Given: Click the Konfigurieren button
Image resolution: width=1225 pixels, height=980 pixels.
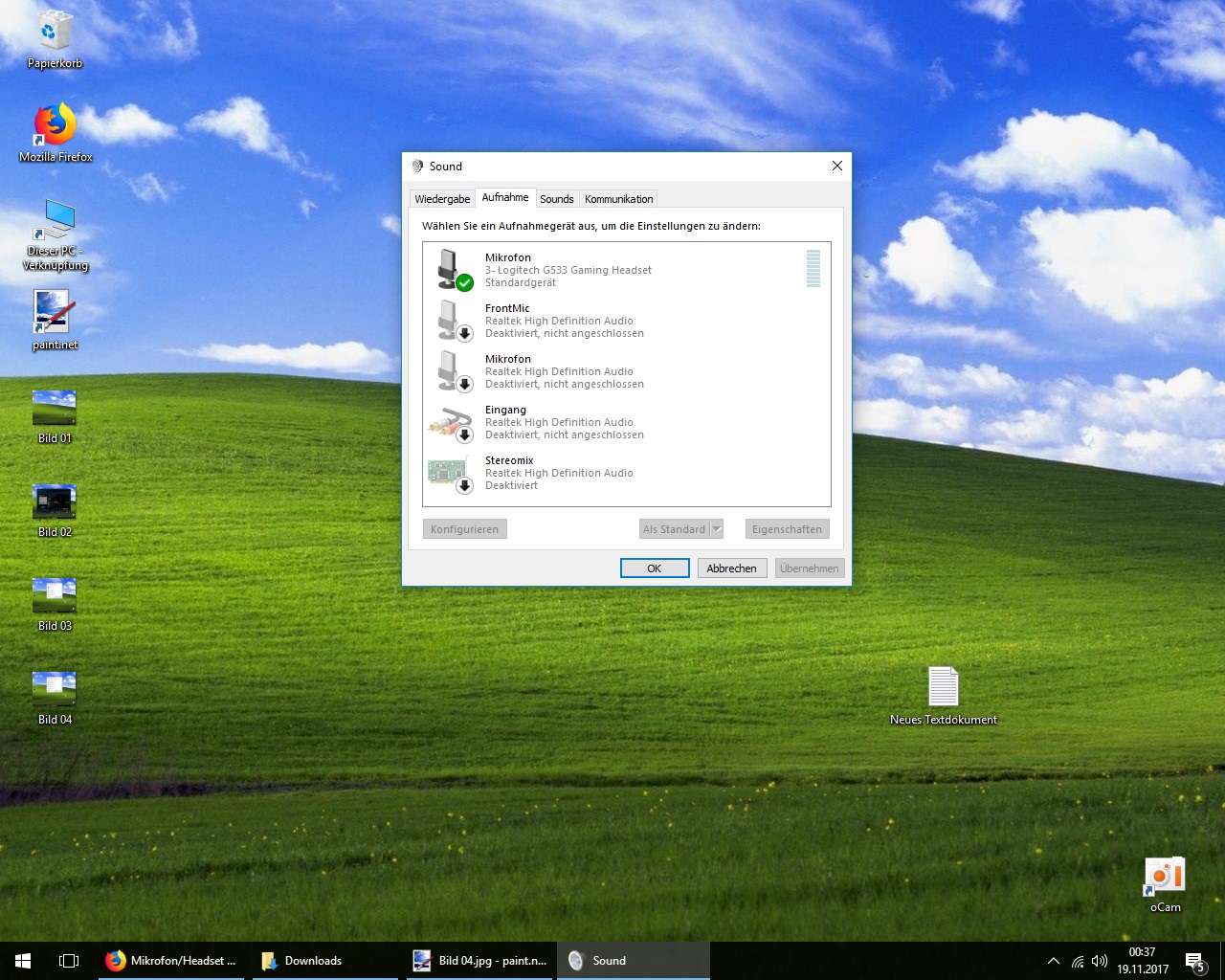Looking at the screenshot, I should click(x=464, y=529).
